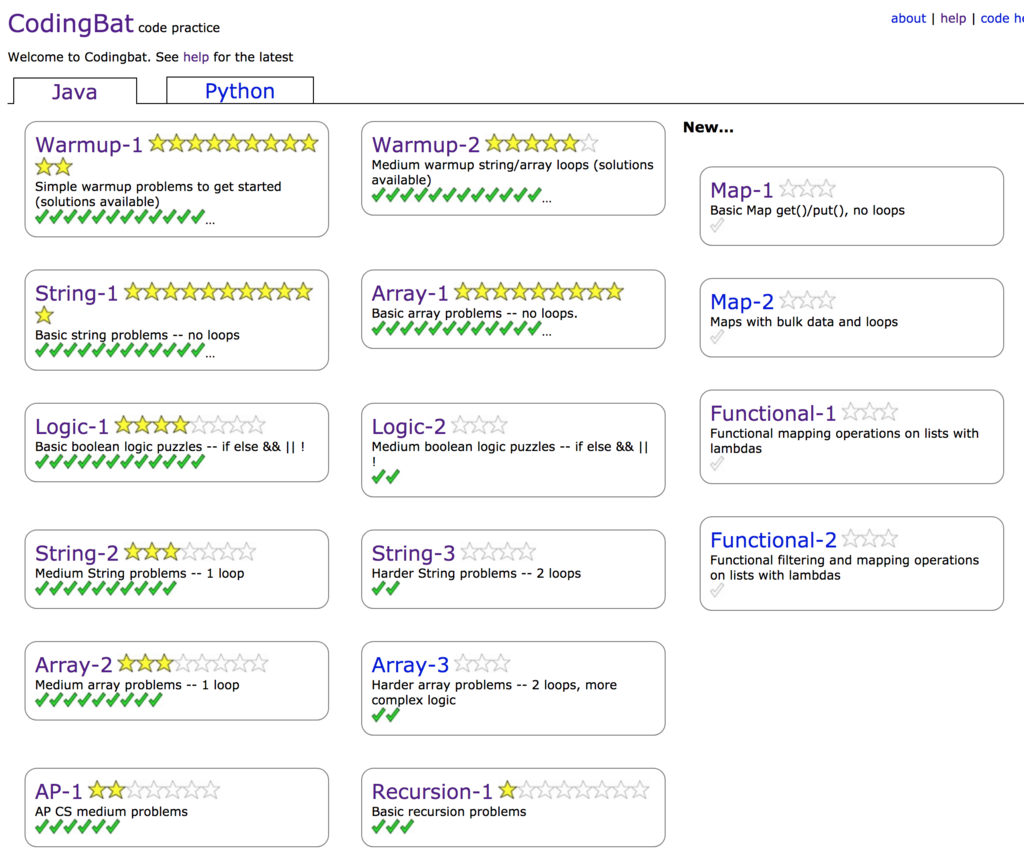This screenshot has width=1024, height=851.
Task: Click "Basic recursion problems" description
Action: (x=449, y=812)
